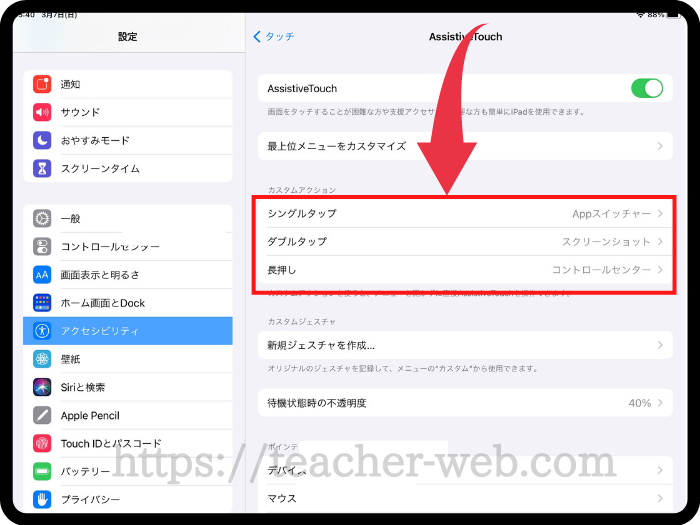
Task: Open 画面表示と明るさ settings
Action: point(128,275)
